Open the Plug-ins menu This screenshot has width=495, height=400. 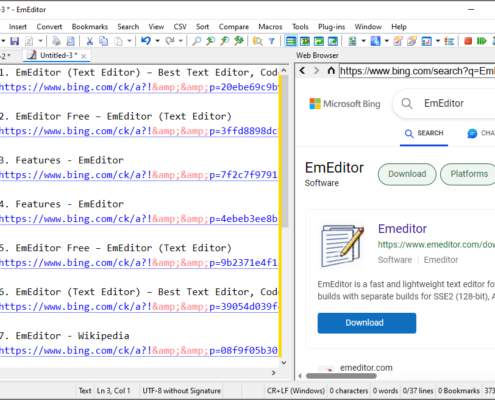331,27
